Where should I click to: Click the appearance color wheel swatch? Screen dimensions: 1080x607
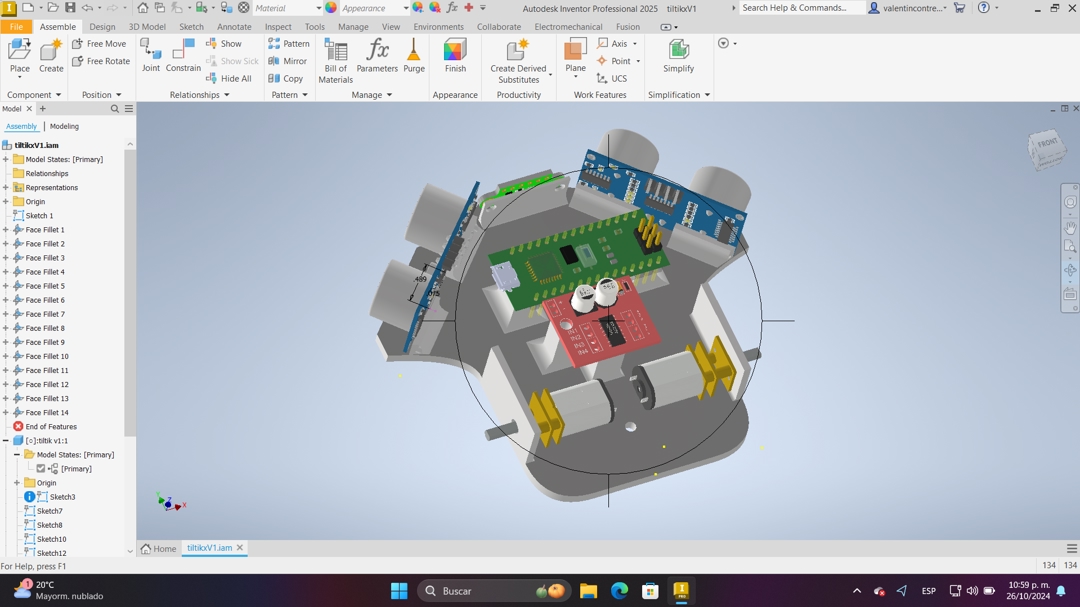click(x=331, y=8)
